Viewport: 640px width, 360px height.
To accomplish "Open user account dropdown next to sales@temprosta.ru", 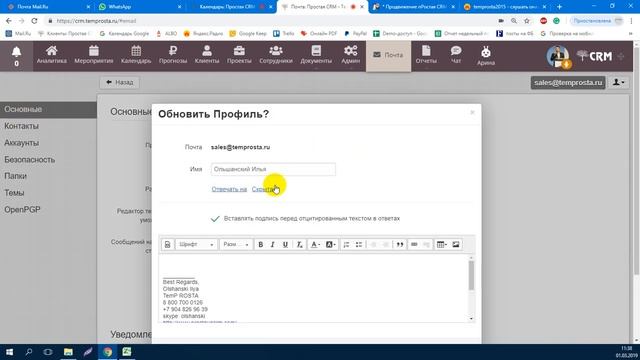I will click(x=618, y=82).
